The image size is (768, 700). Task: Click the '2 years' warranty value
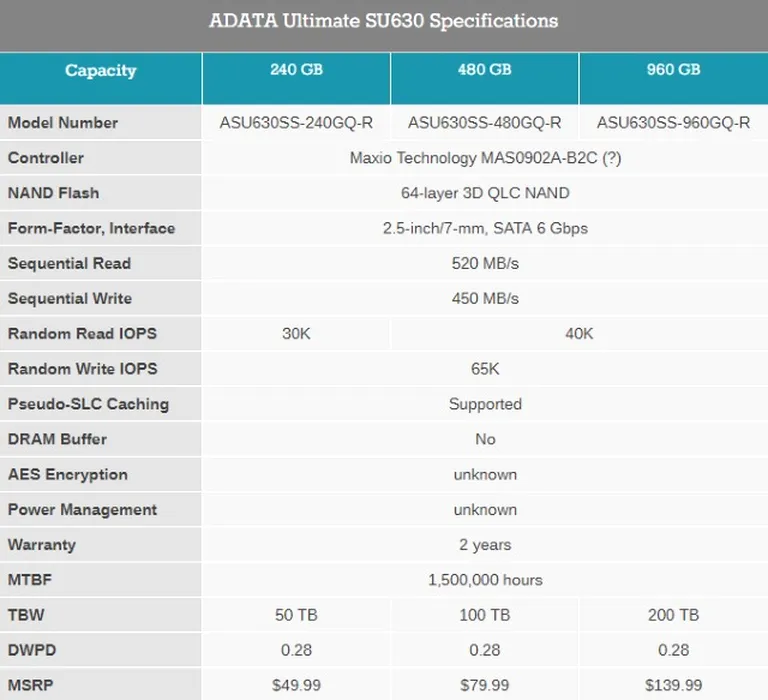[x=485, y=545]
